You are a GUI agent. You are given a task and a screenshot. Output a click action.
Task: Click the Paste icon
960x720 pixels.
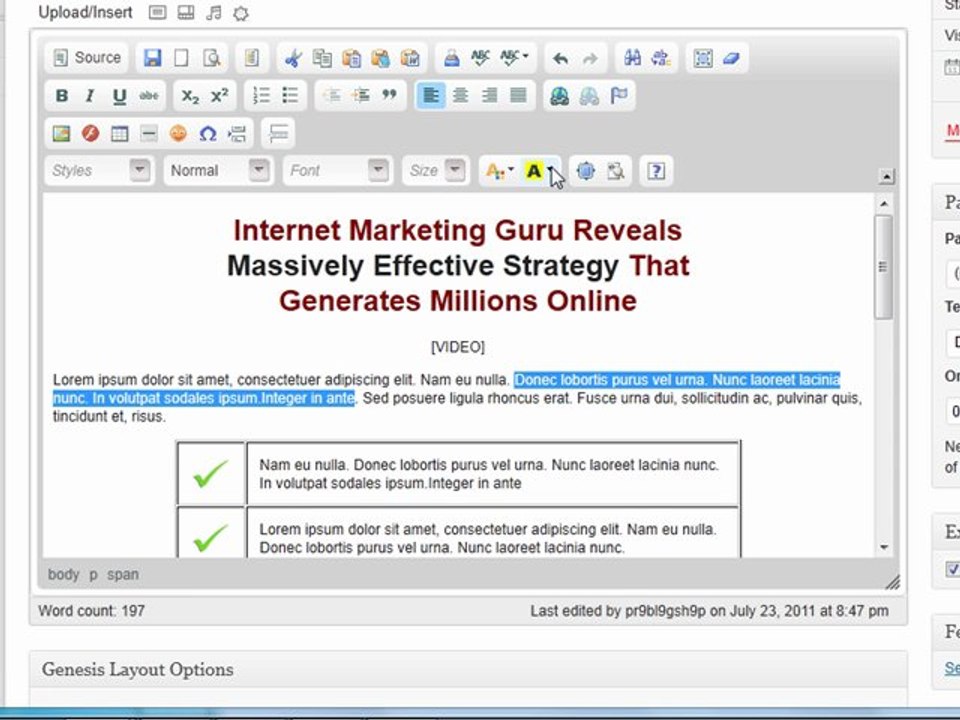(351, 58)
